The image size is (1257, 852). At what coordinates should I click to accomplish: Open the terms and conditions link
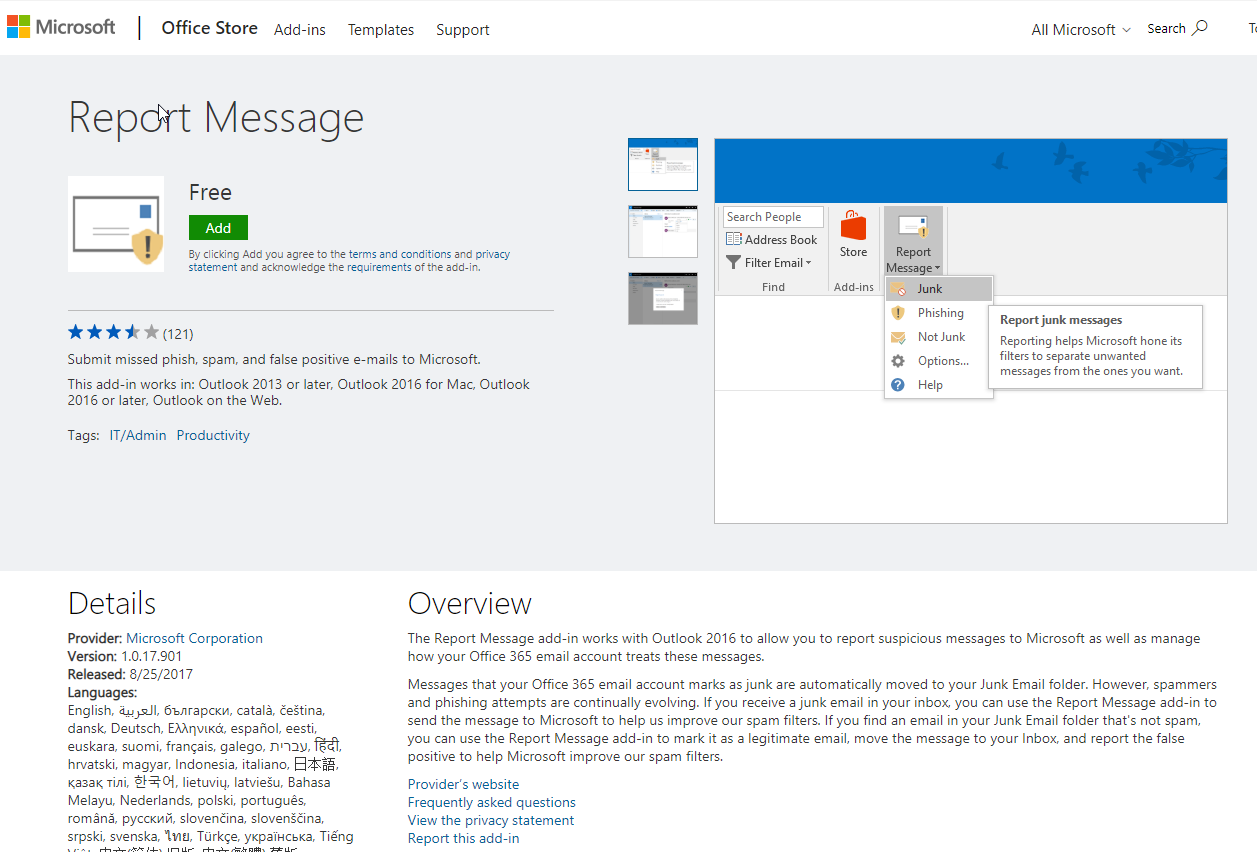400,254
